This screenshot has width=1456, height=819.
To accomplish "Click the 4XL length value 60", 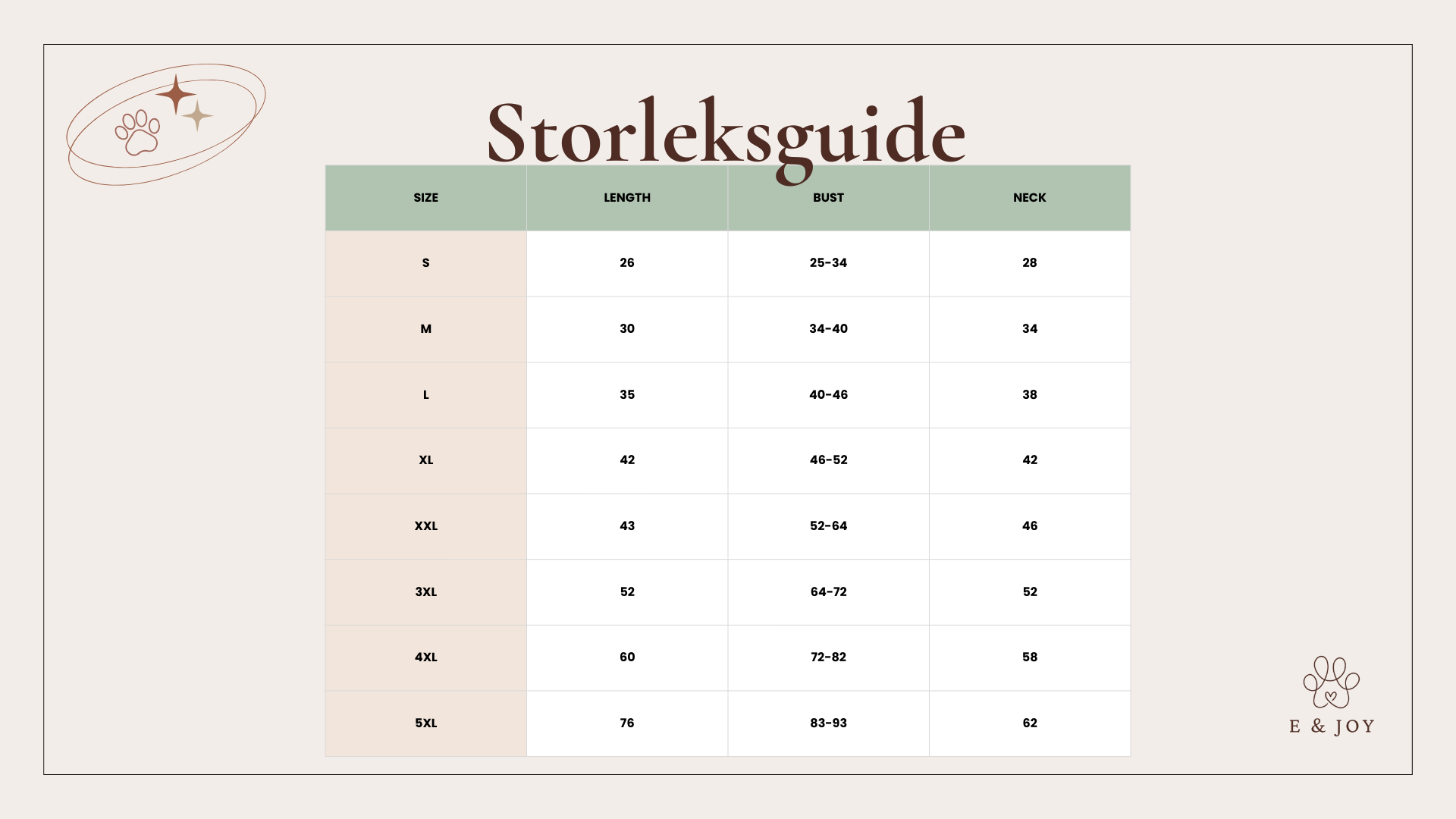I will click(x=627, y=657).
